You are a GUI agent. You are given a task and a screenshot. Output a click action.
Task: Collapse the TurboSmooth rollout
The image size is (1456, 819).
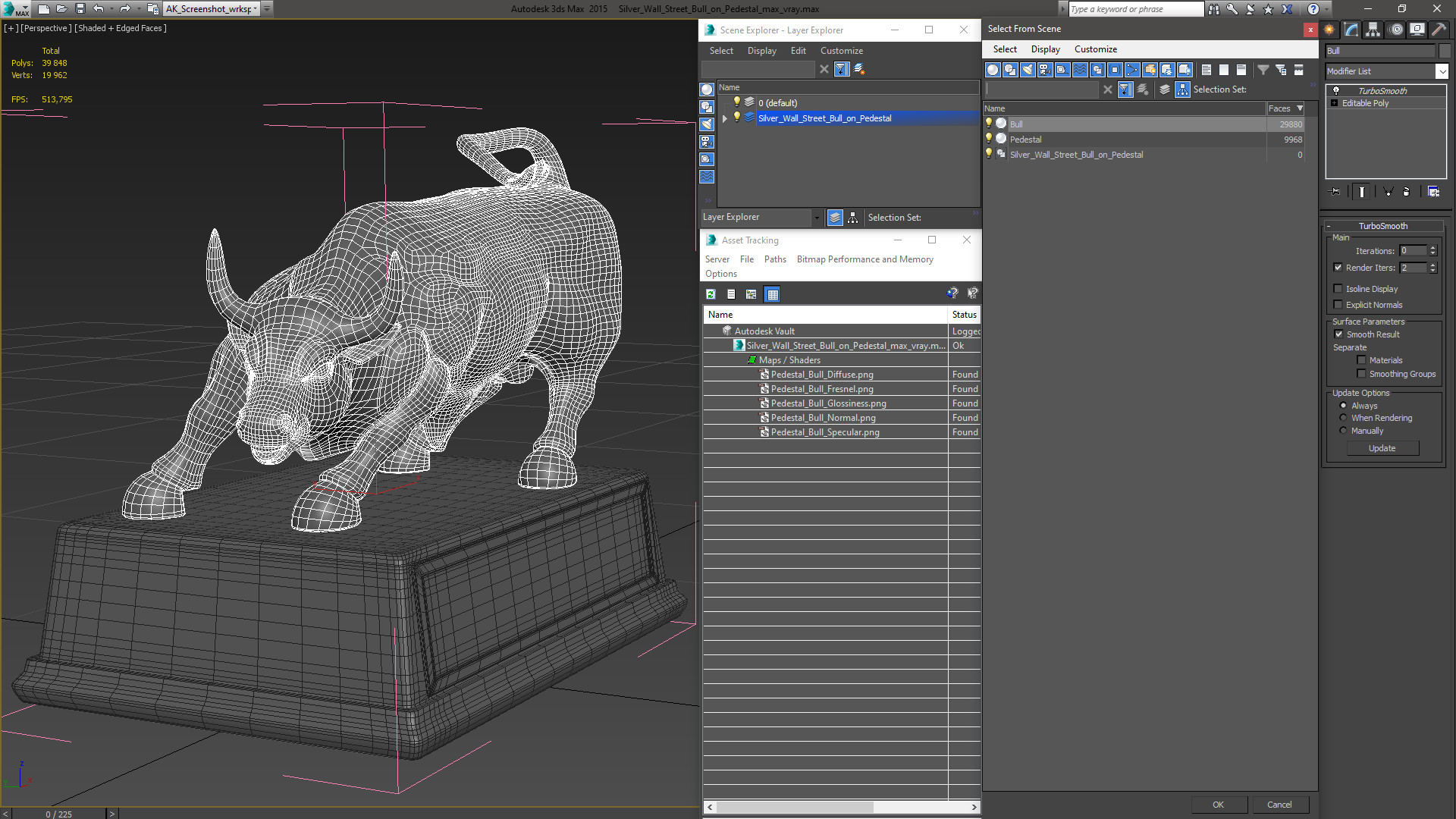1329,226
